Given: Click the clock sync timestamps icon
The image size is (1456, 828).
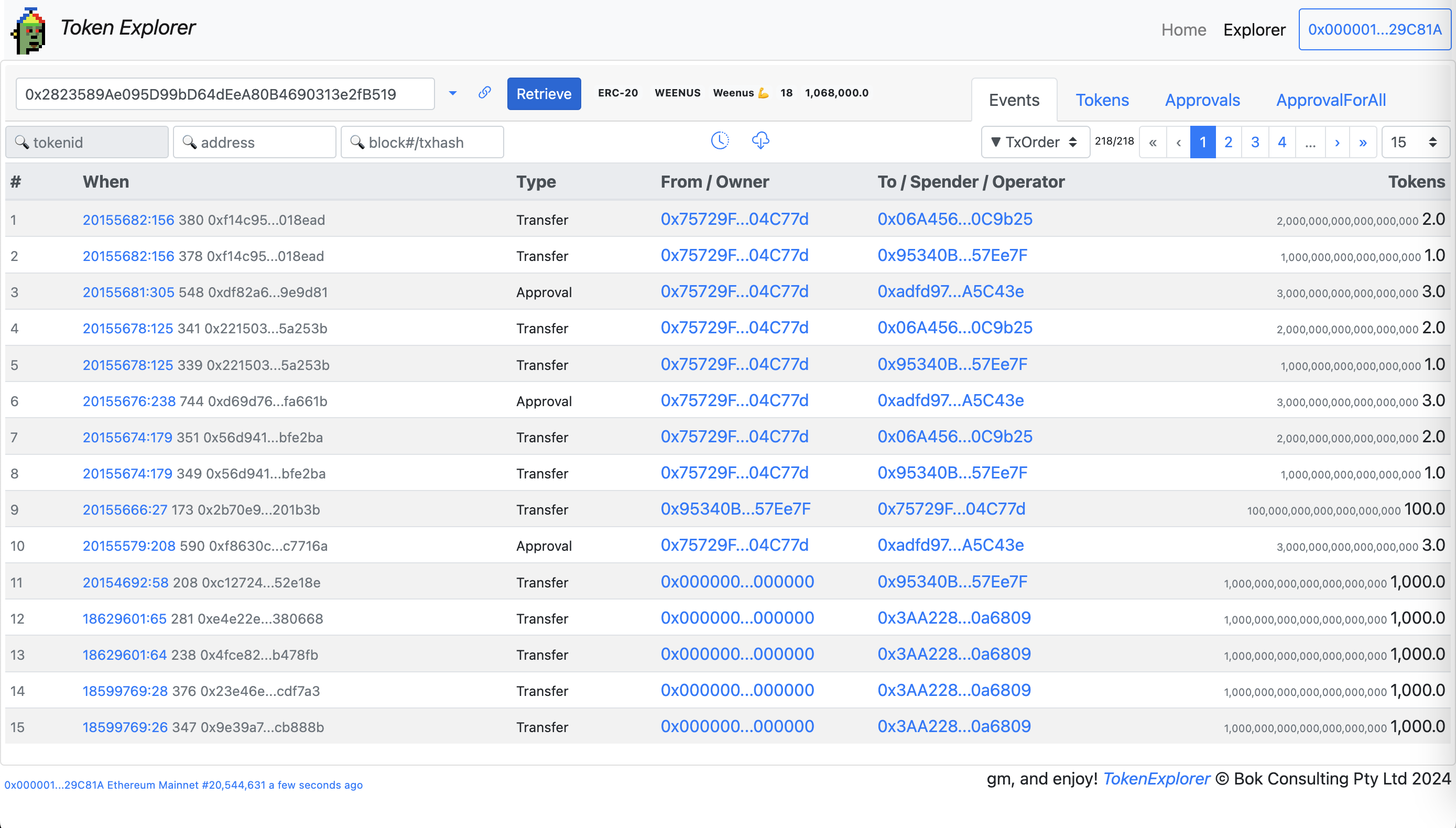Looking at the screenshot, I should [x=720, y=140].
